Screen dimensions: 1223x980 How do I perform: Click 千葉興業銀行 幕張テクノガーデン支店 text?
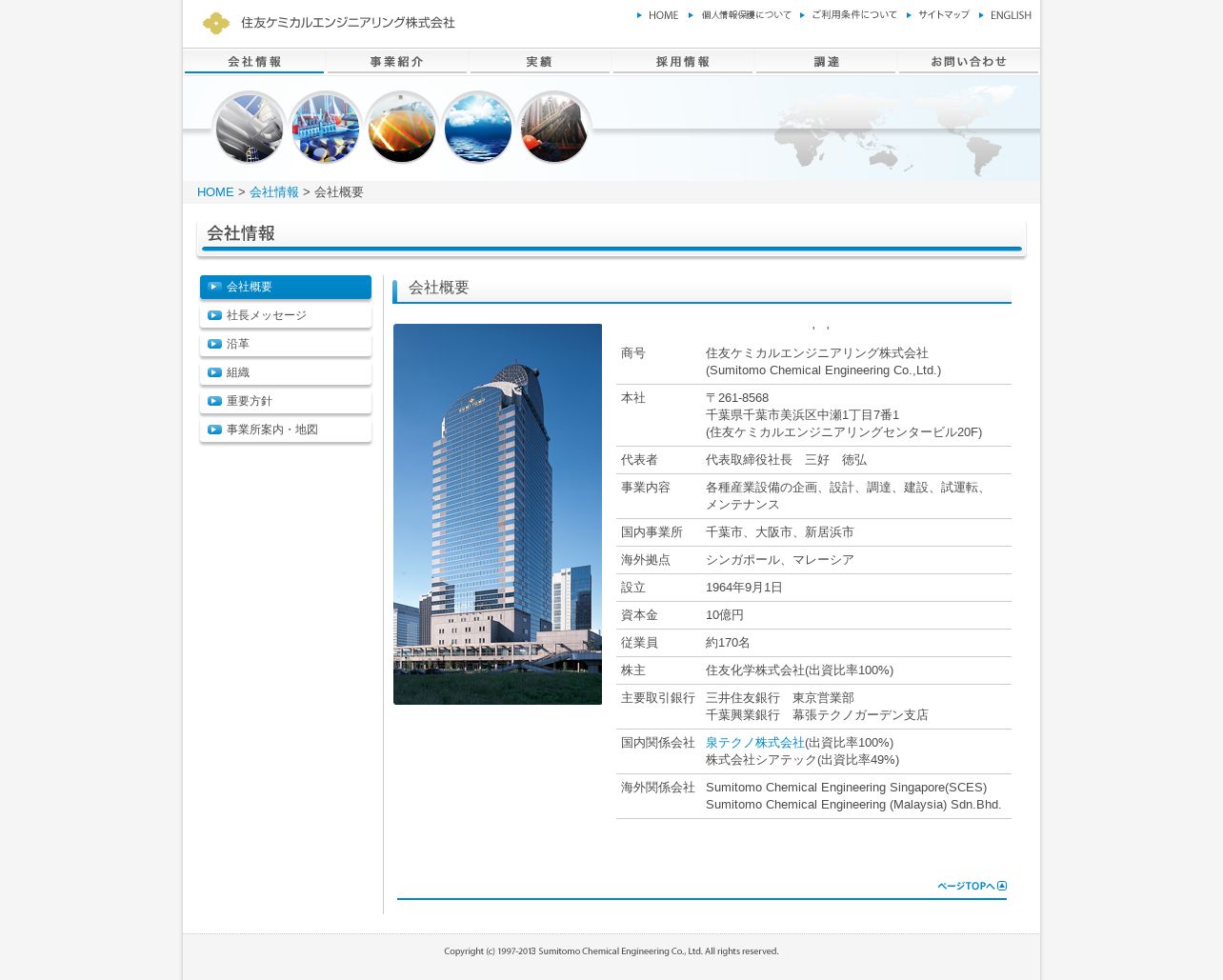817,715
